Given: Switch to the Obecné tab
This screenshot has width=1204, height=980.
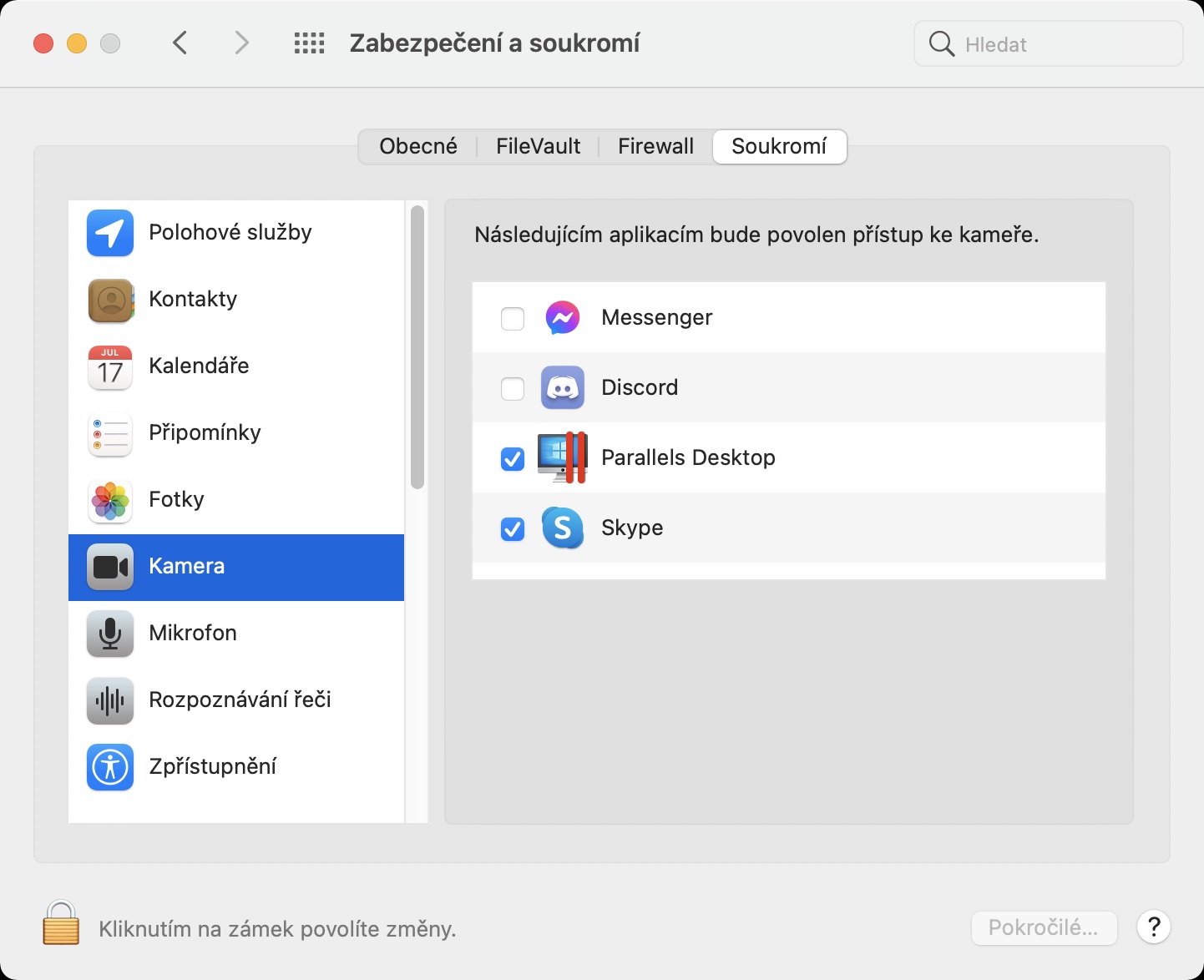Looking at the screenshot, I should tap(418, 147).
